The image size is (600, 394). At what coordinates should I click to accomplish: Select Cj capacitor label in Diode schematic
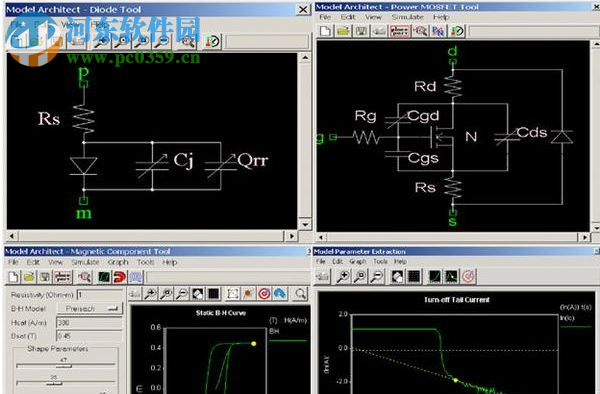[183, 160]
